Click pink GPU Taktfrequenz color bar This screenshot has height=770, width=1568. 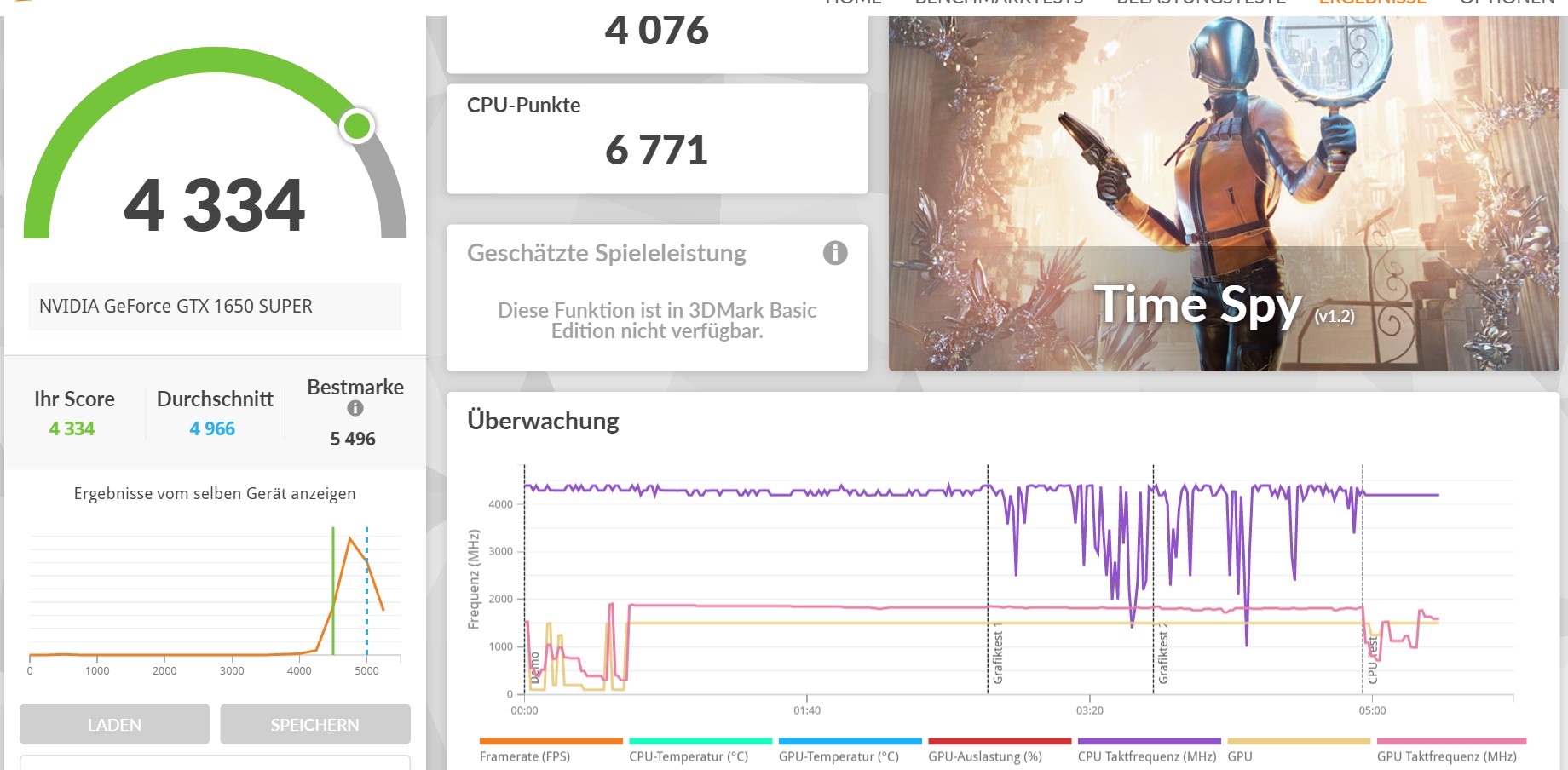(x=1451, y=741)
